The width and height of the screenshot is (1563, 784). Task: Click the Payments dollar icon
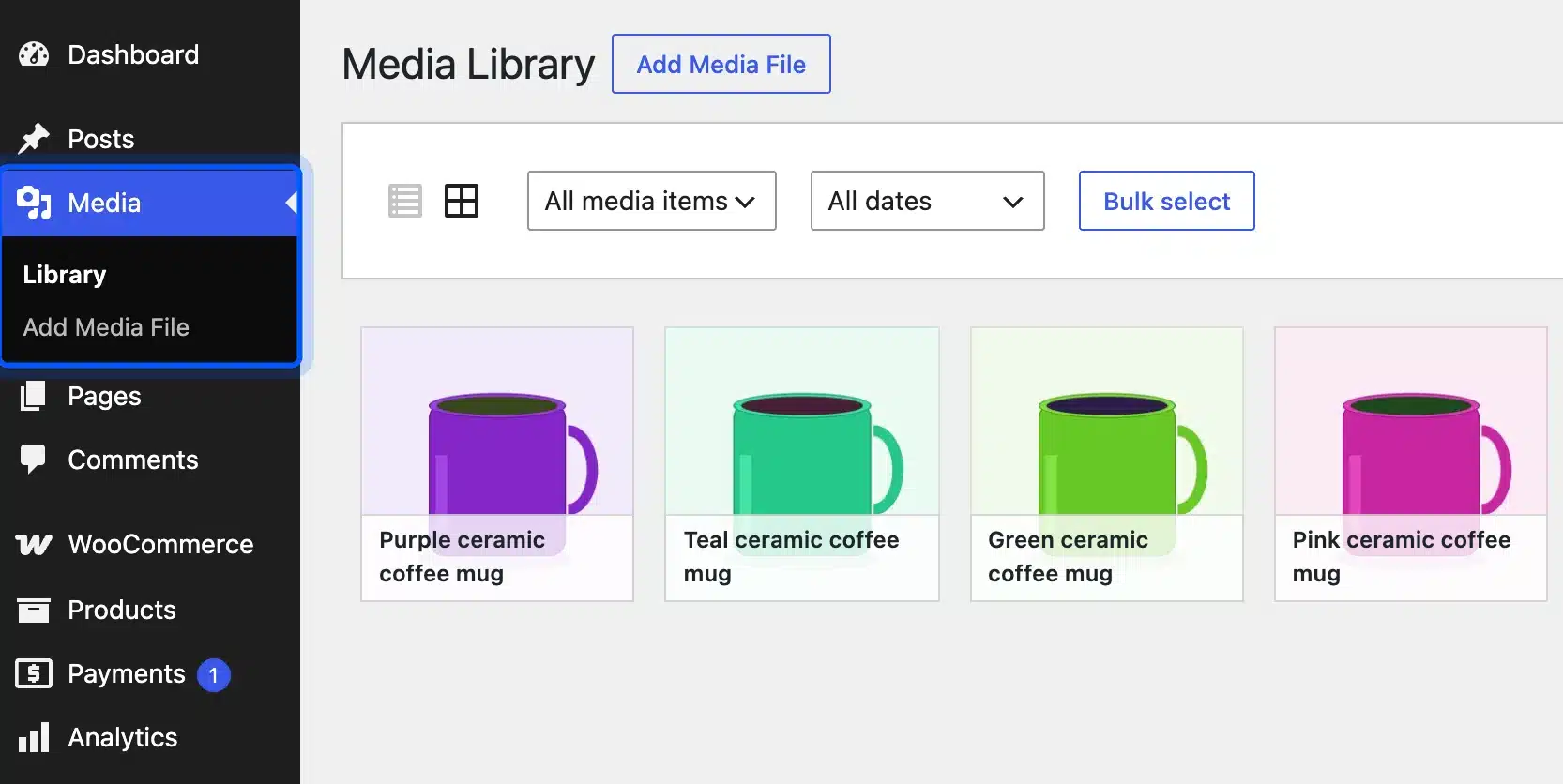[x=34, y=673]
